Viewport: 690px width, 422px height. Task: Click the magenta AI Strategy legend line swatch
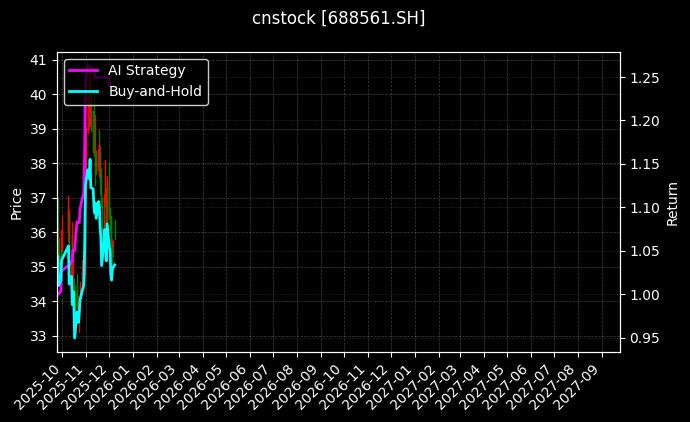coord(84,70)
